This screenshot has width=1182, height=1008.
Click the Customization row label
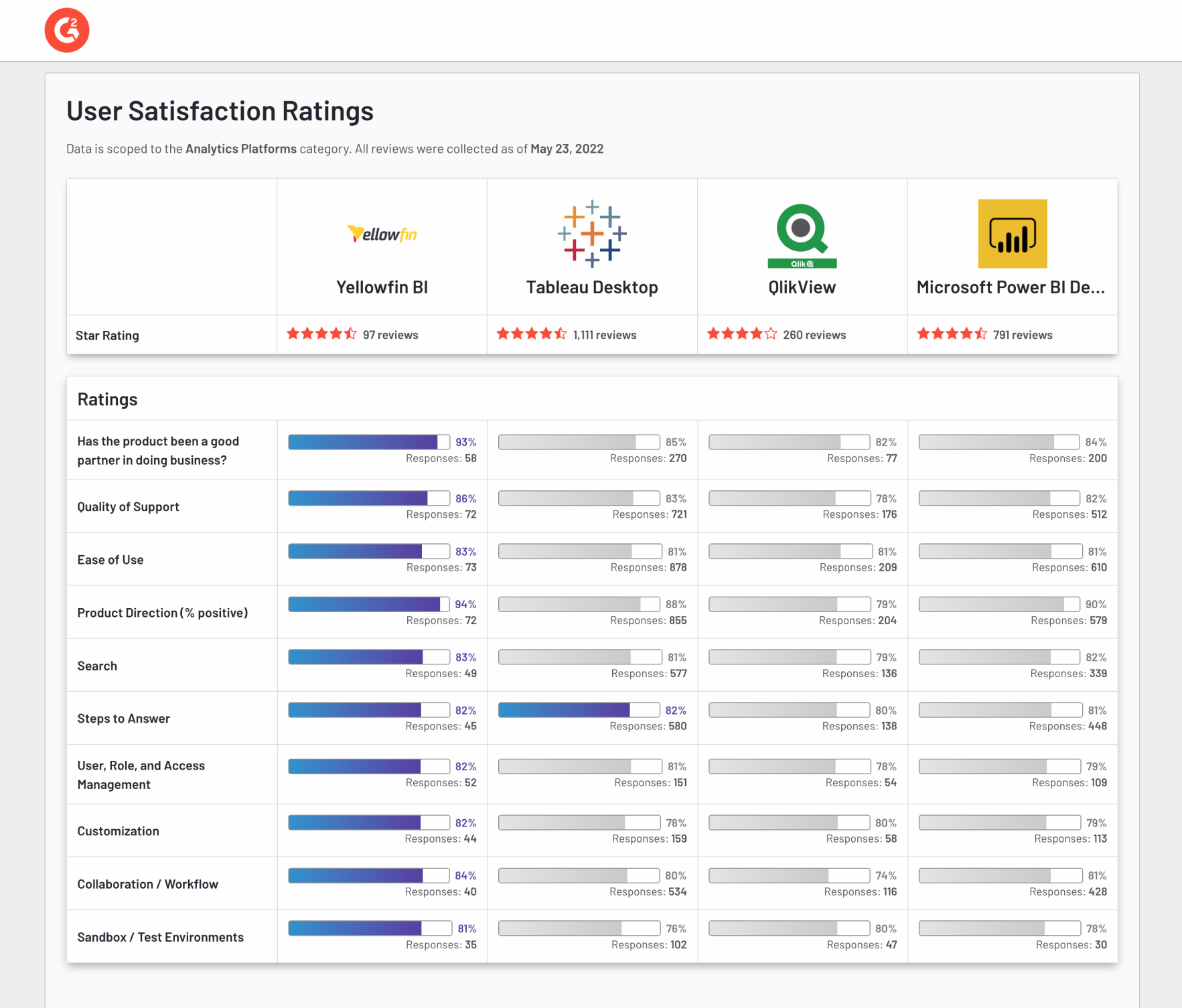(x=118, y=831)
